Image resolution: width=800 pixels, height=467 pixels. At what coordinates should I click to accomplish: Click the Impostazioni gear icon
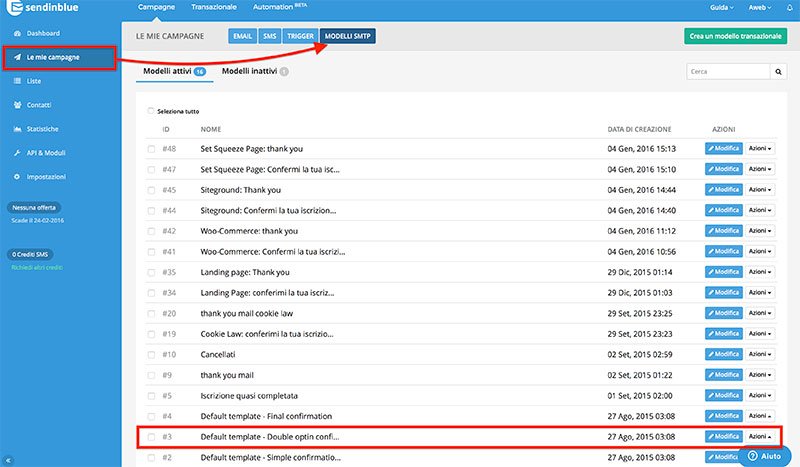point(17,177)
